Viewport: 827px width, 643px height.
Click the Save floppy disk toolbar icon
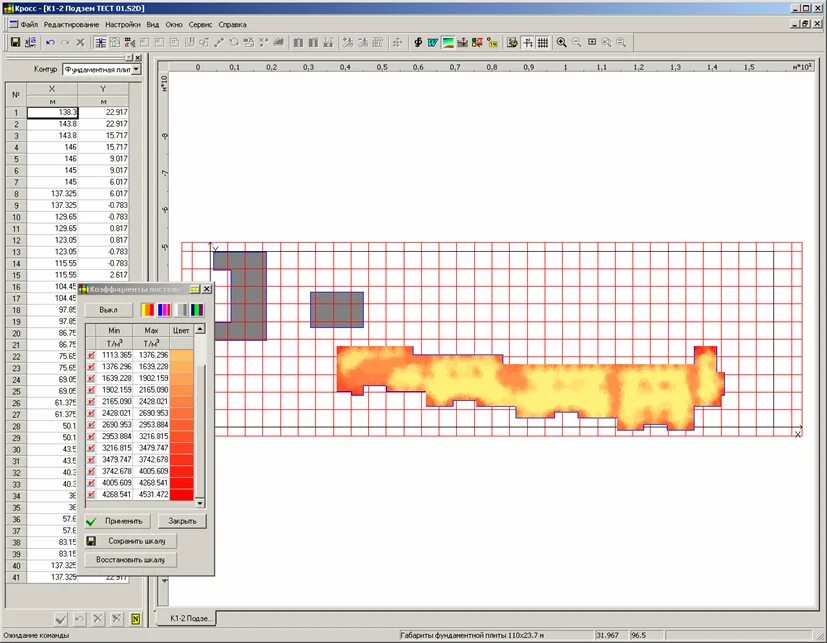pos(15,42)
